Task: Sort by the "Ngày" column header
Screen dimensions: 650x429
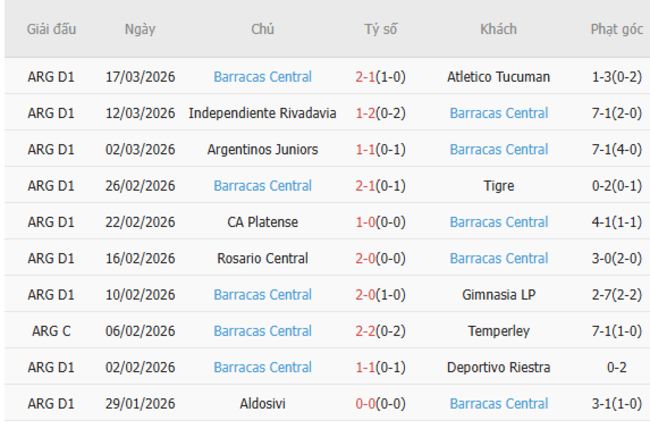Action: click(140, 29)
